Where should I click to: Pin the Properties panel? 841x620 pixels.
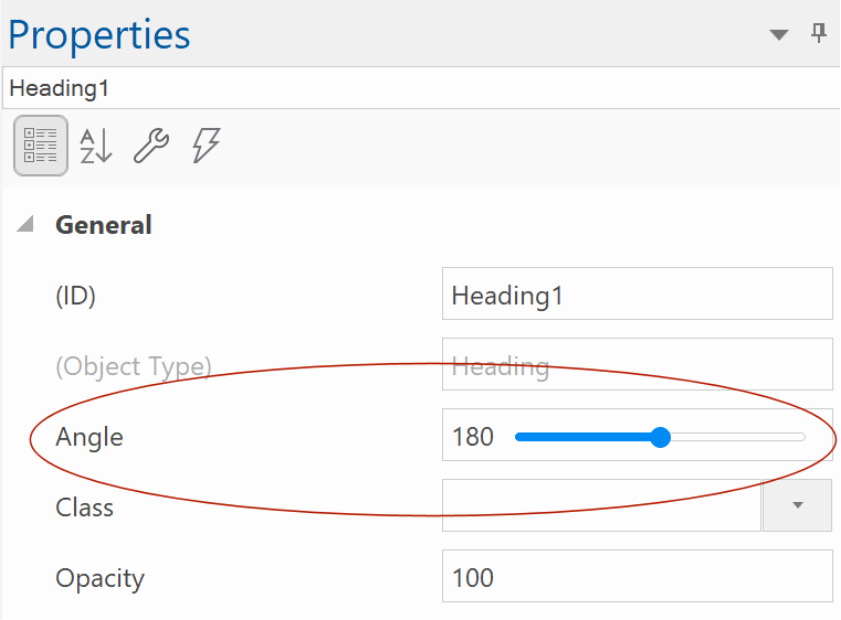click(818, 33)
